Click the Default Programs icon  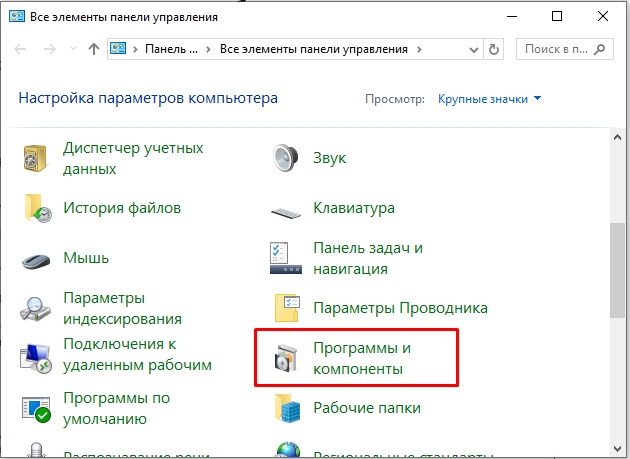pyautogui.click(x=37, y=408)
